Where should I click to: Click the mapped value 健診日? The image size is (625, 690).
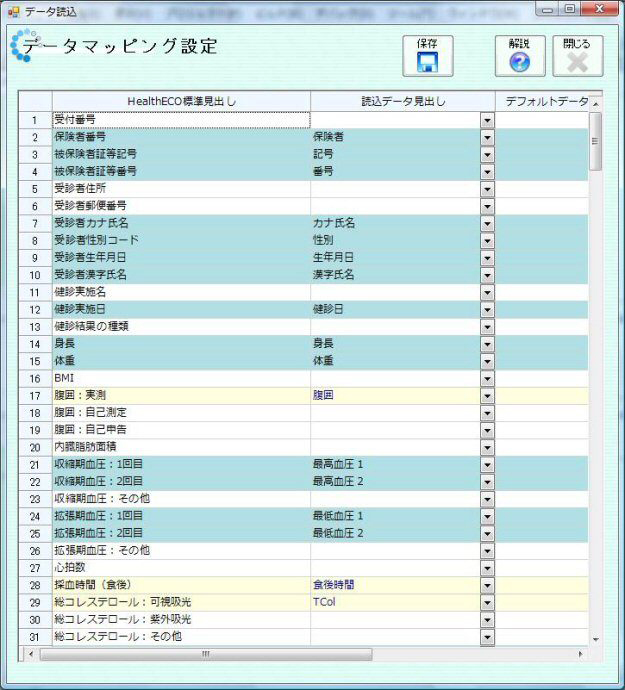(328, 309)
